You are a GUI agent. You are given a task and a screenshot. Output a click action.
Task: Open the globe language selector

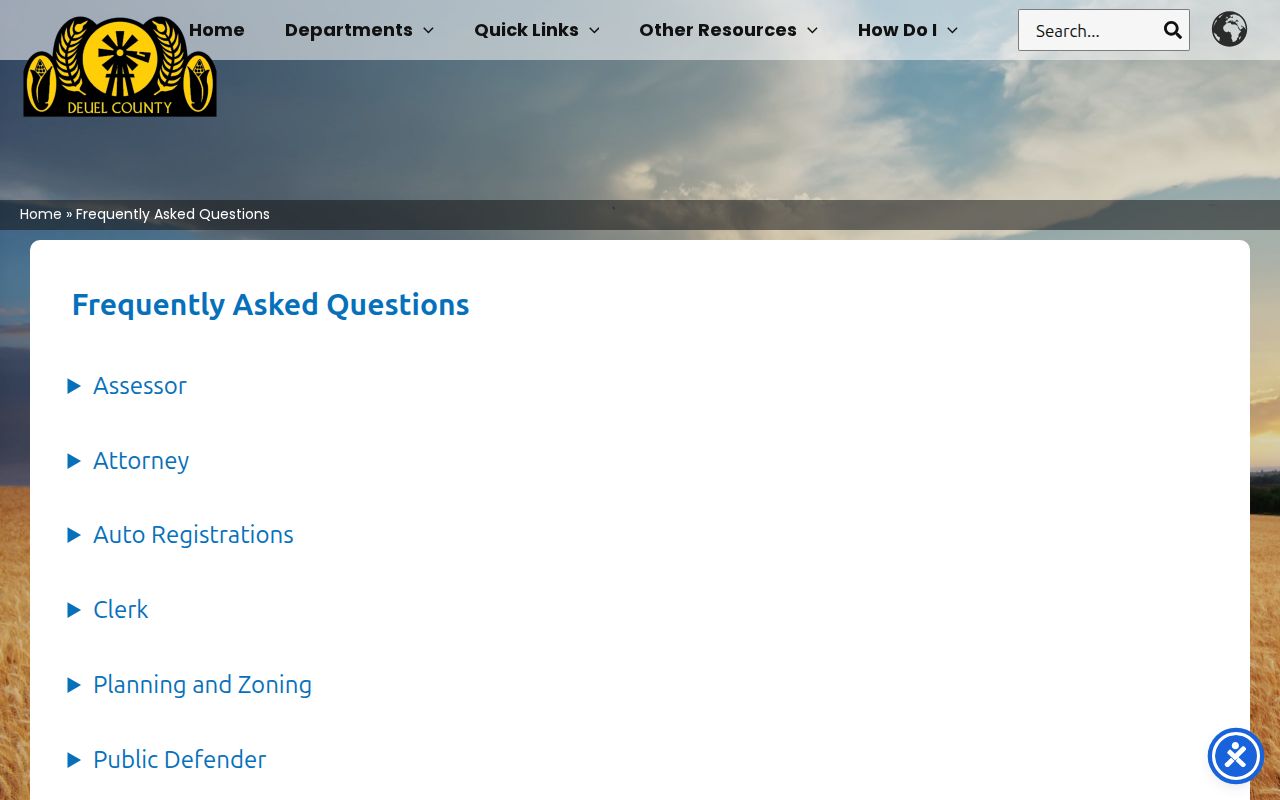[x=1229, y=29]
